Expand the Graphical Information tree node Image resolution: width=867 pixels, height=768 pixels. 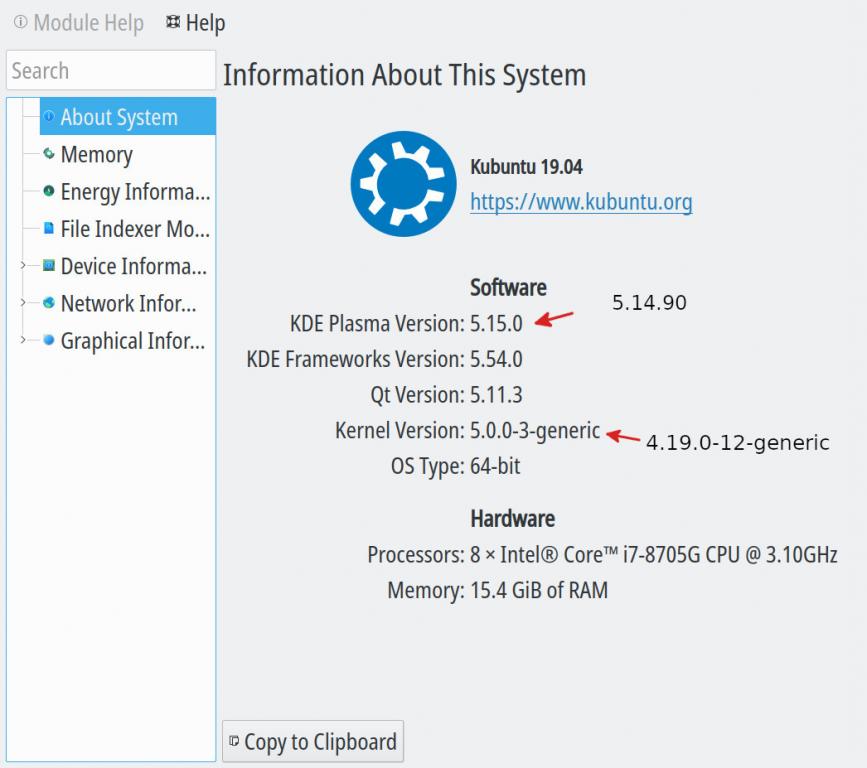tap(22, 341)
